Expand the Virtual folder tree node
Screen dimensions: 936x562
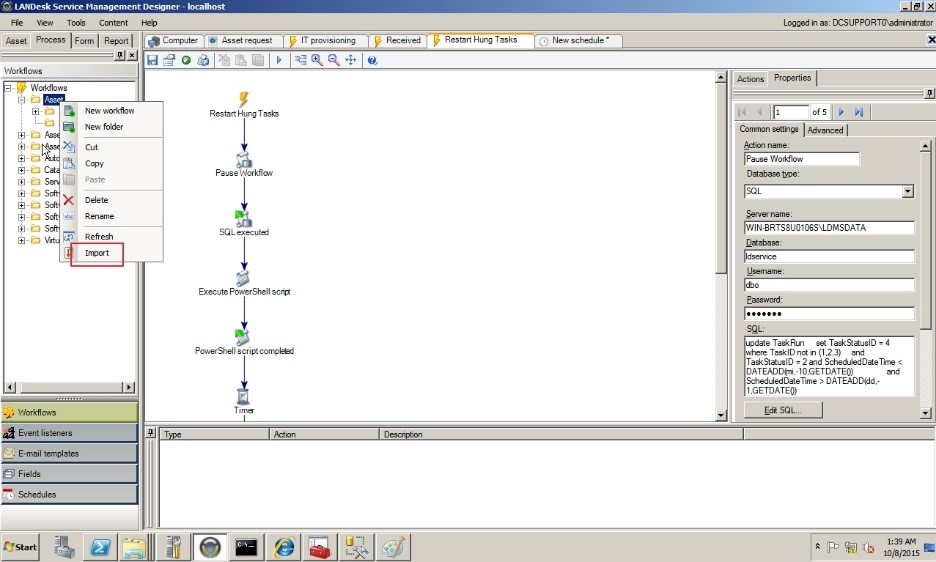[x=22, y=241]
